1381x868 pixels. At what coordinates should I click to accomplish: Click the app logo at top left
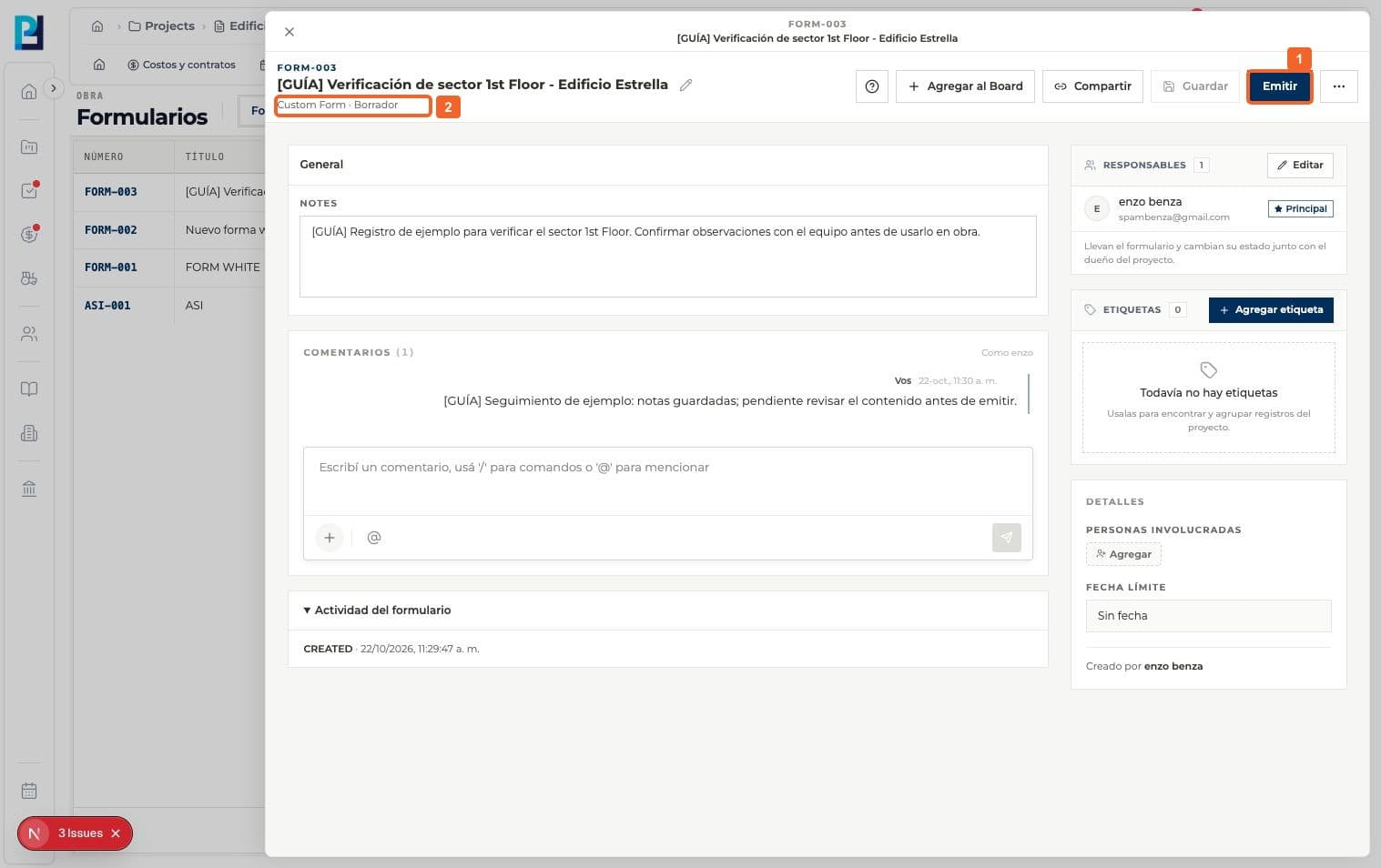click(29, 33)
